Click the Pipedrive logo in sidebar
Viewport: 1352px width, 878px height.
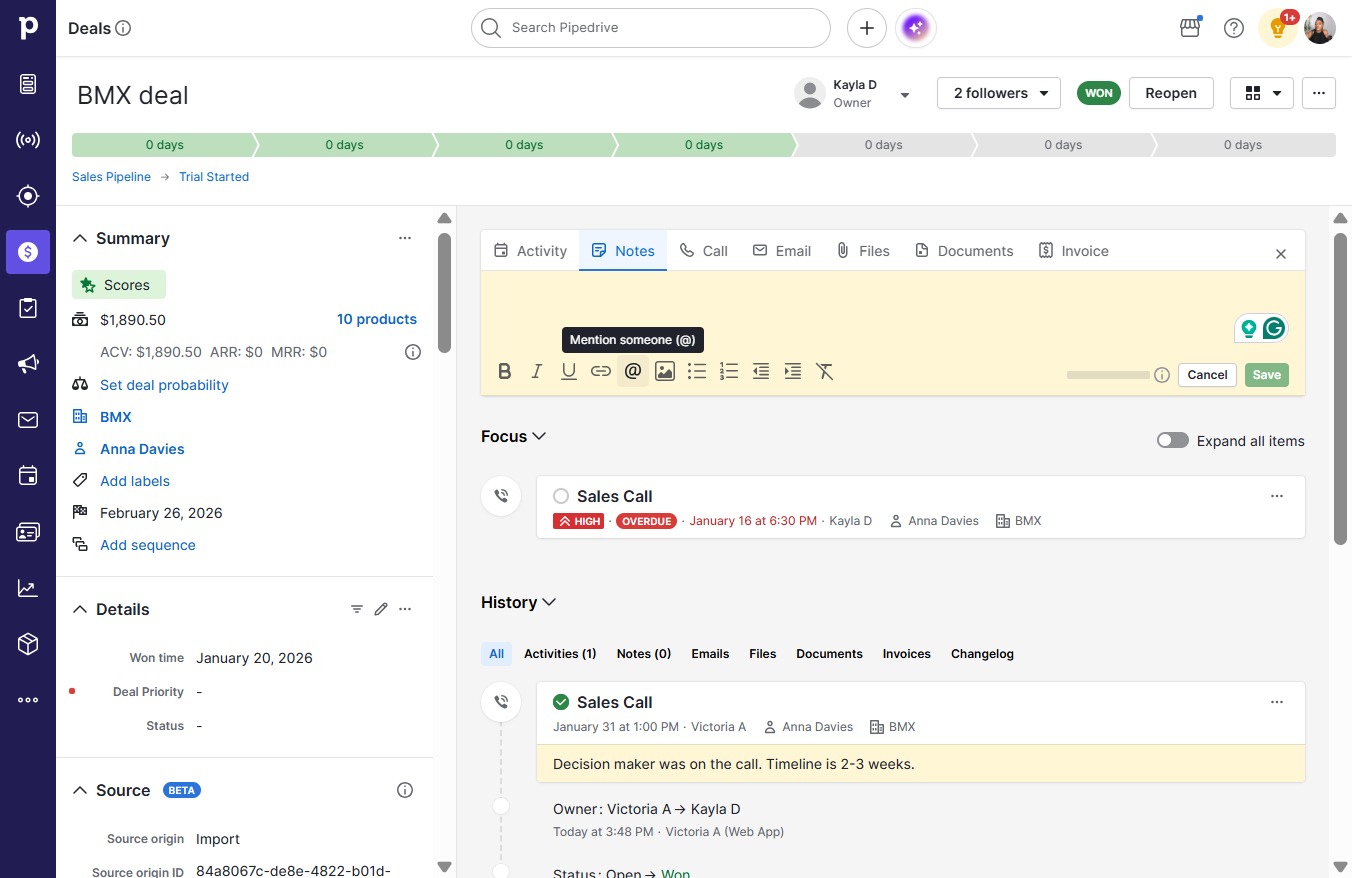[x=28, y=28]
